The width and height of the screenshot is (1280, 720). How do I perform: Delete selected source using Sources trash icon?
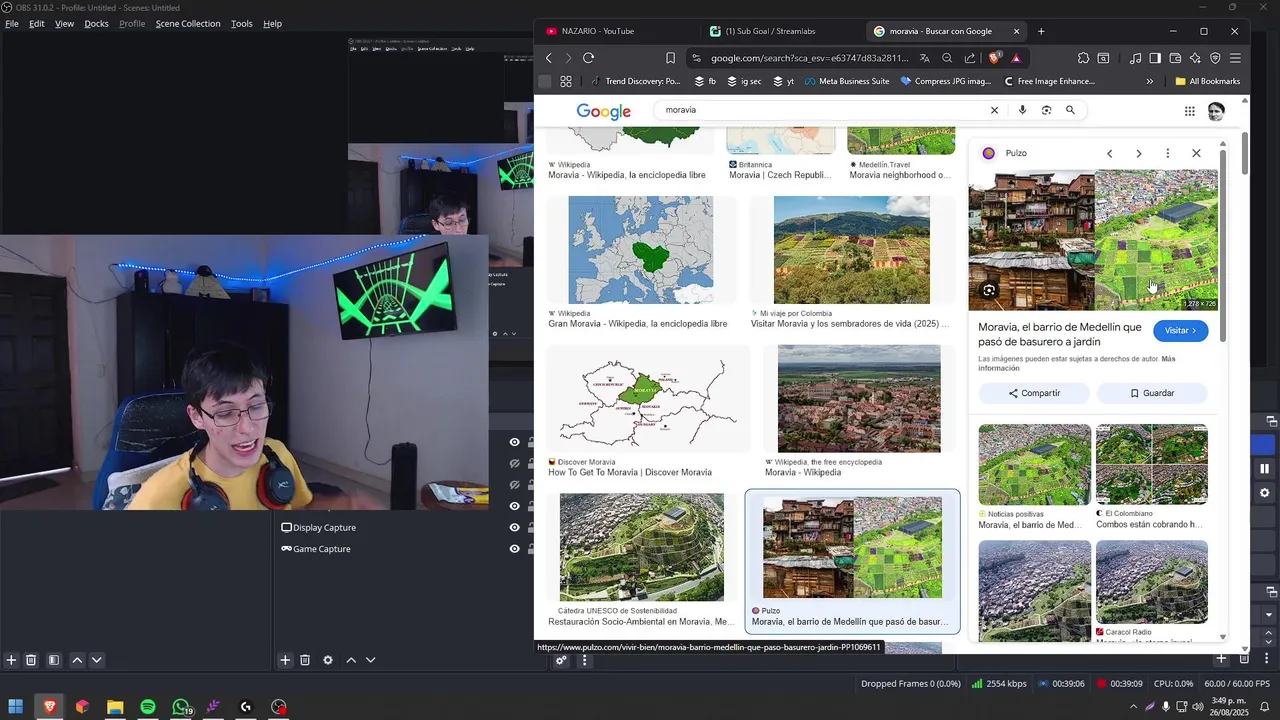pos(305,660)
